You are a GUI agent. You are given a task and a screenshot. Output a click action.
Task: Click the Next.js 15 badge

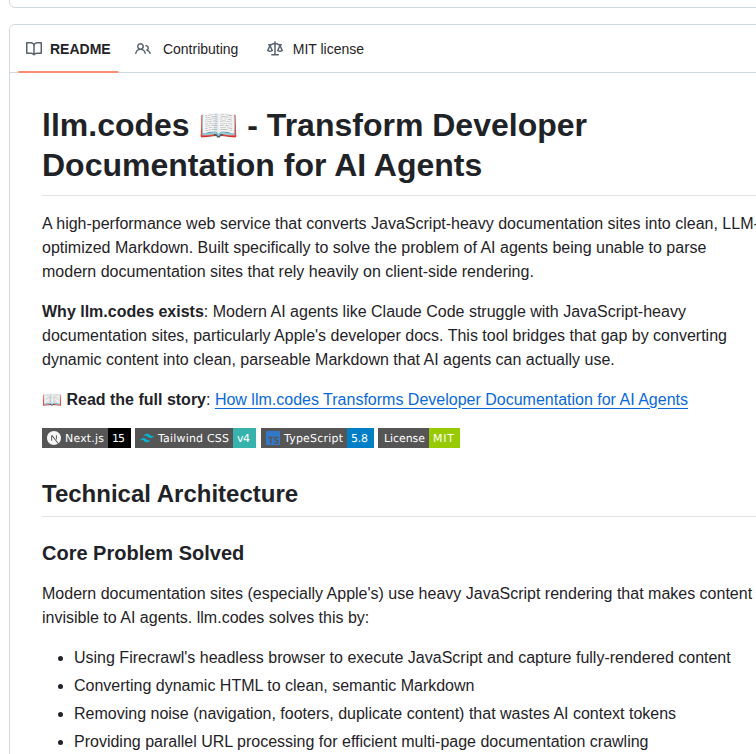[86, 438]
